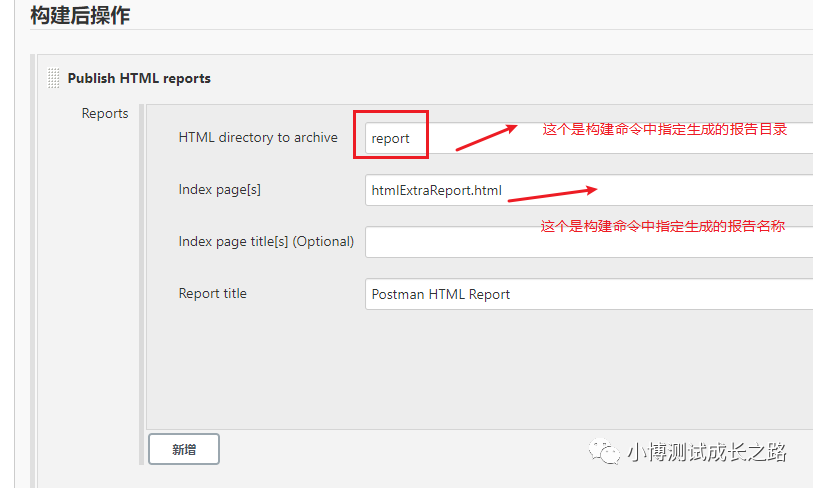Click the Report title label

213,294
